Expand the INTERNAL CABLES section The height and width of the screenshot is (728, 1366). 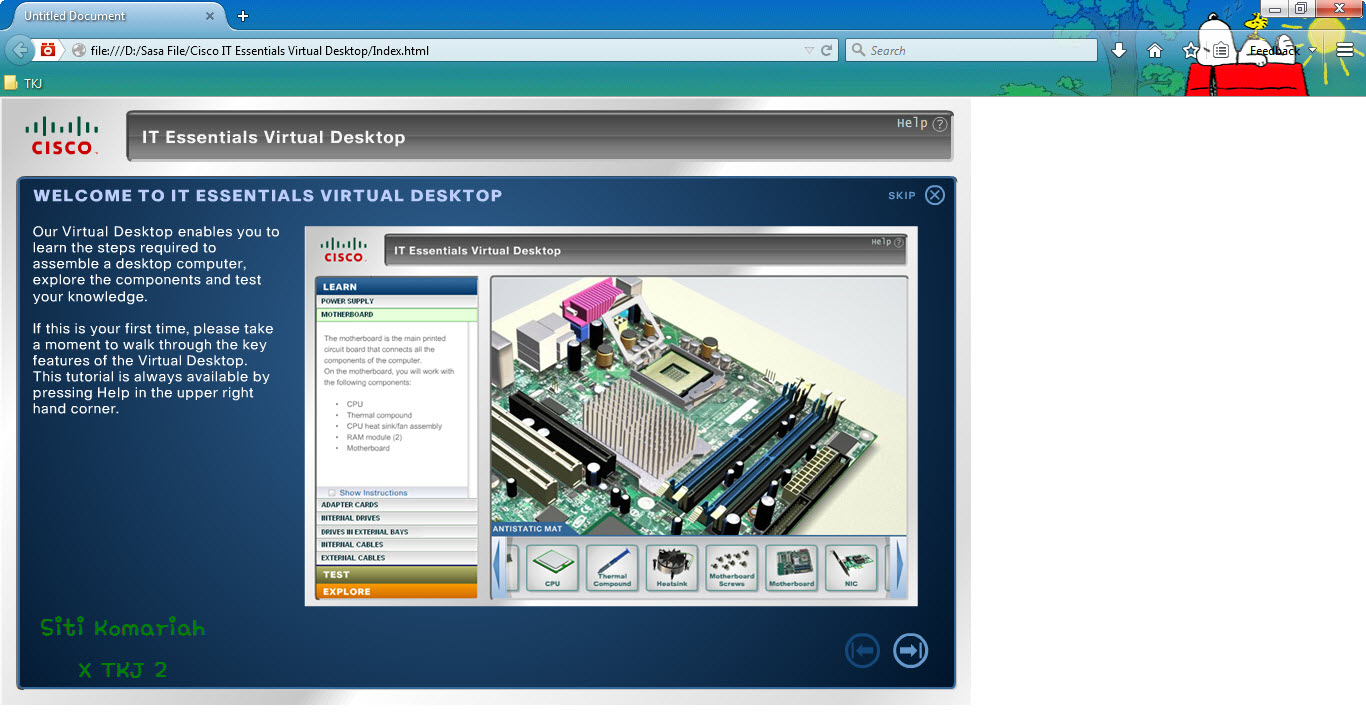point(396,544)
